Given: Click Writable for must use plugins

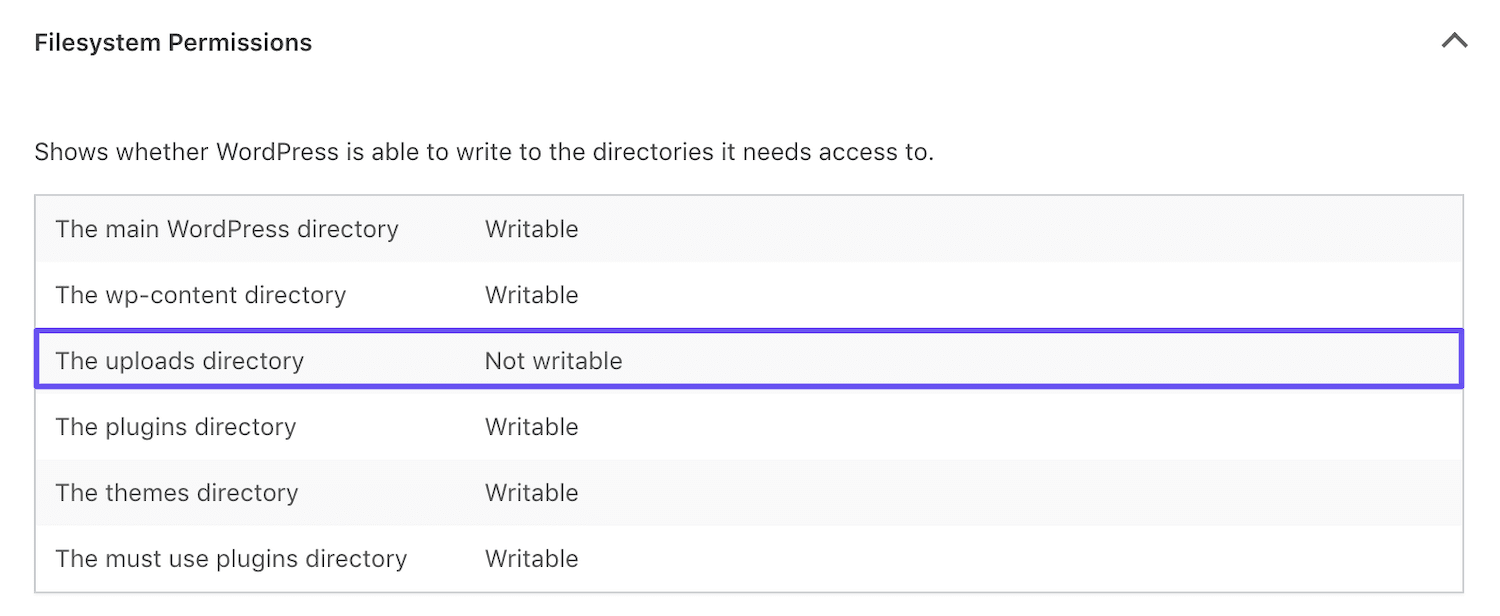Looking at the screenshot, I should [531, 558].
